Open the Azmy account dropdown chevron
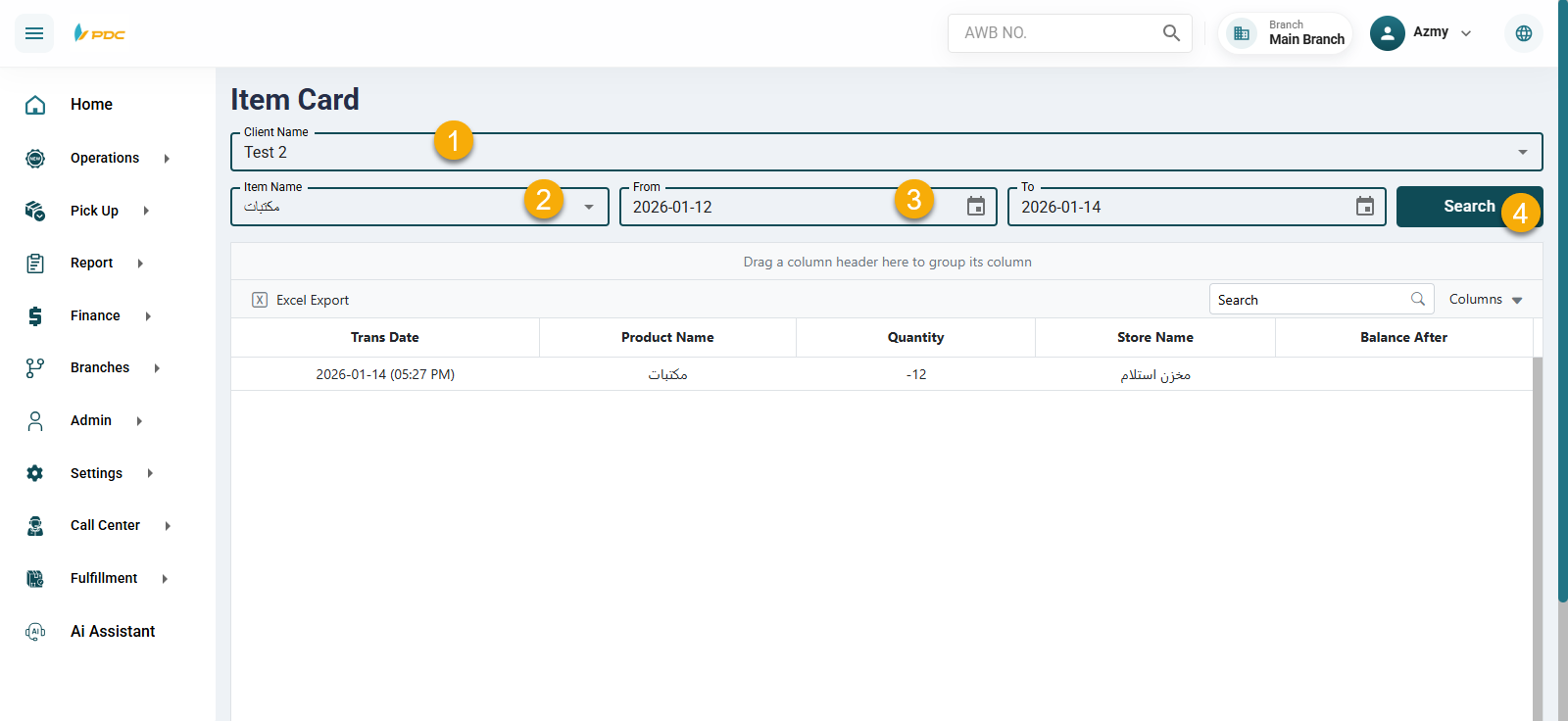 [1466, 33]
